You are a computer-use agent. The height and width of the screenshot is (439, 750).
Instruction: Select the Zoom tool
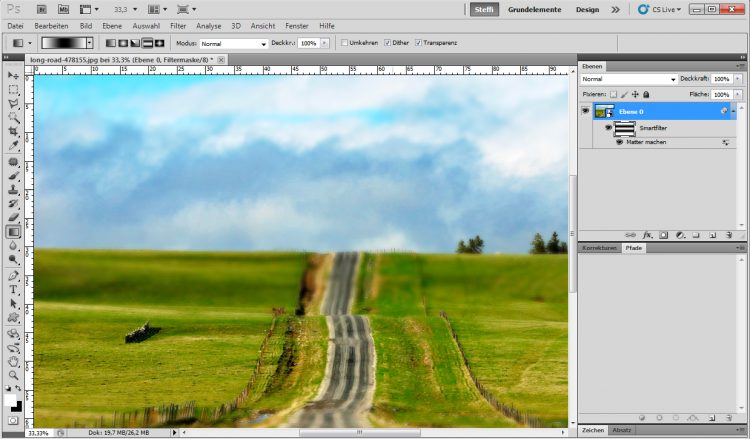pos(13,375)
